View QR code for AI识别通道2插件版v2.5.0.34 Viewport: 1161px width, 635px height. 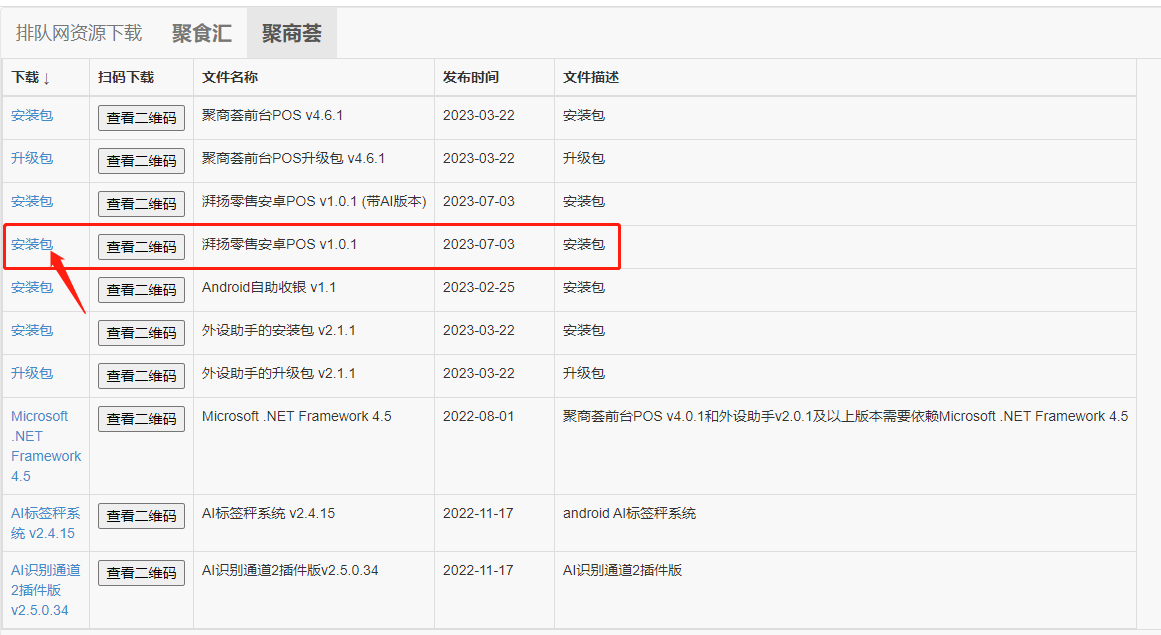pyautogui.click(x=141, y=572)
